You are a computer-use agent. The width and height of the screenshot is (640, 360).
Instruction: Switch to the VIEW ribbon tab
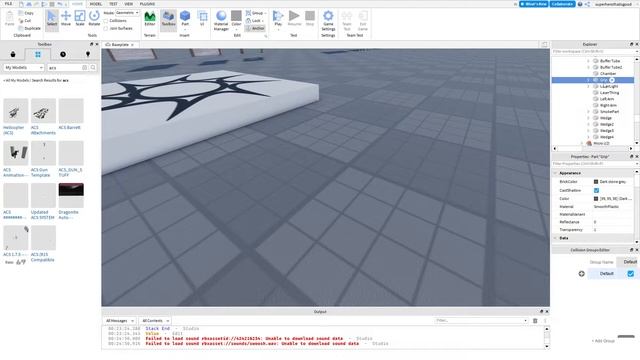click(x=129, y=4)
